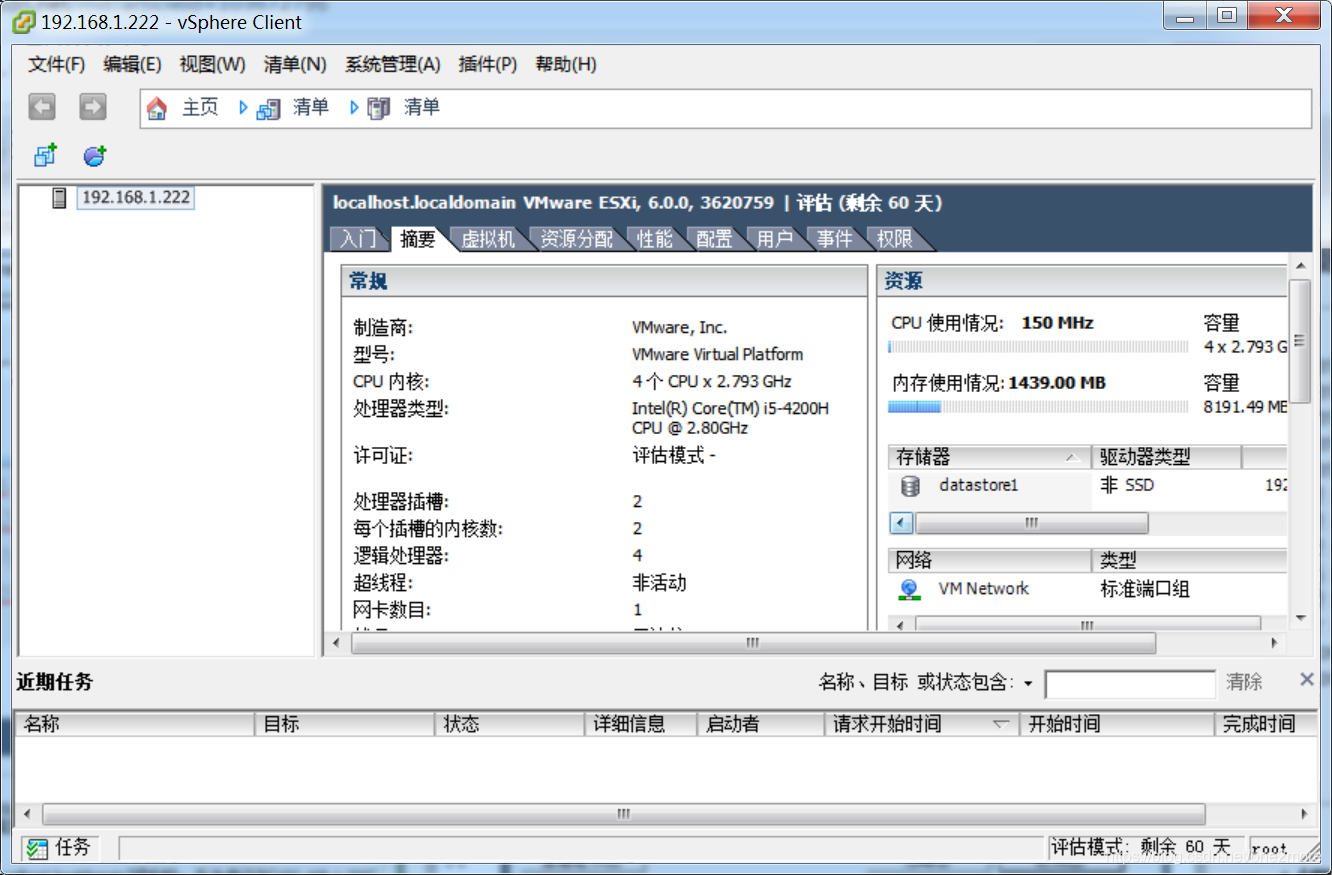Select the host icon beside 192.168.1.222

click(x=60, y=197)
